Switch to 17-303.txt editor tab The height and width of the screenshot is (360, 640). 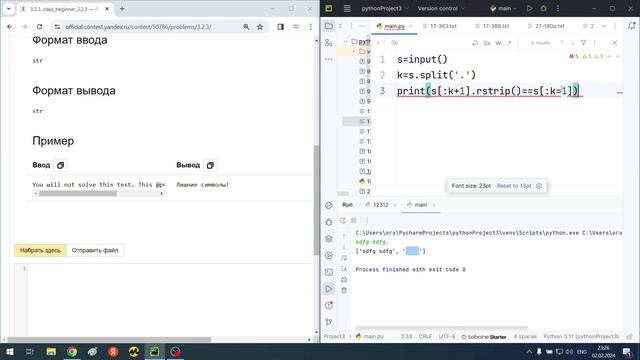click(x=443, y=26)
